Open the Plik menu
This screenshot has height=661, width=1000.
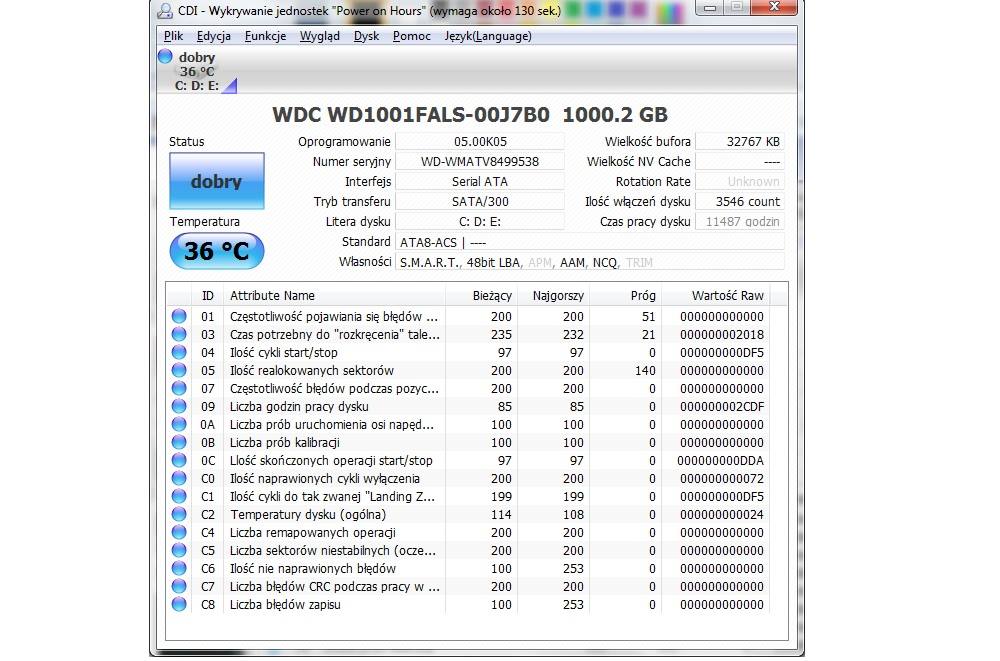tap(173, 36)
